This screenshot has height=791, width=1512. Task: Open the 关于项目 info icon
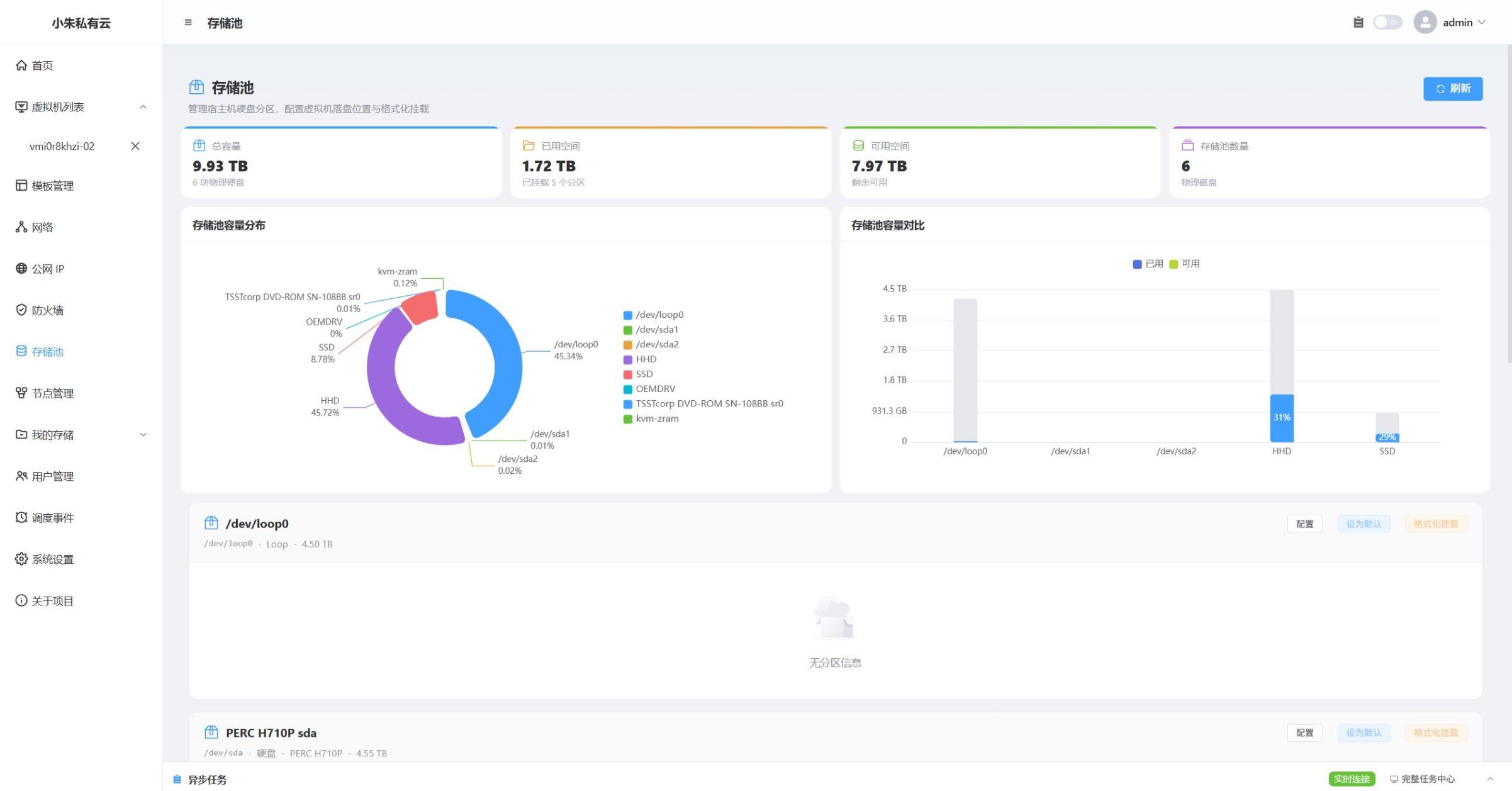point(21,601)
